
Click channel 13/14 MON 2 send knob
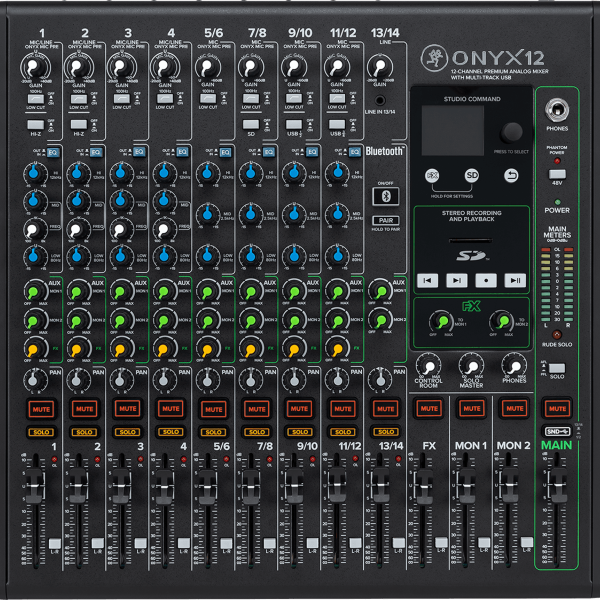pos(380,320)
